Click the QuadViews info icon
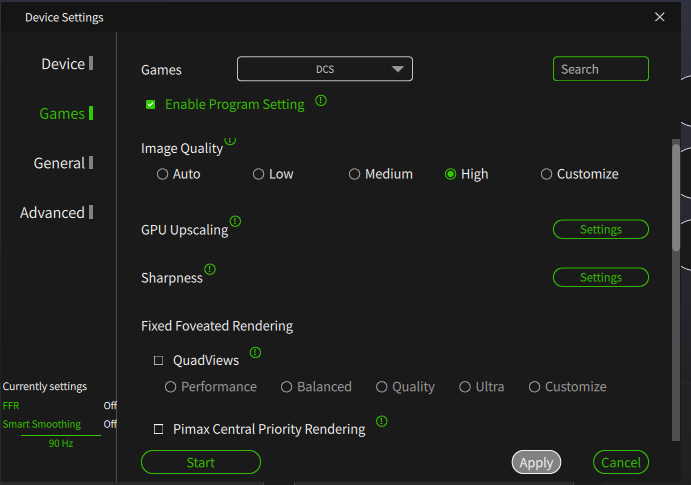This screenshot has width=691, height=485. click(x=255, y=352)
